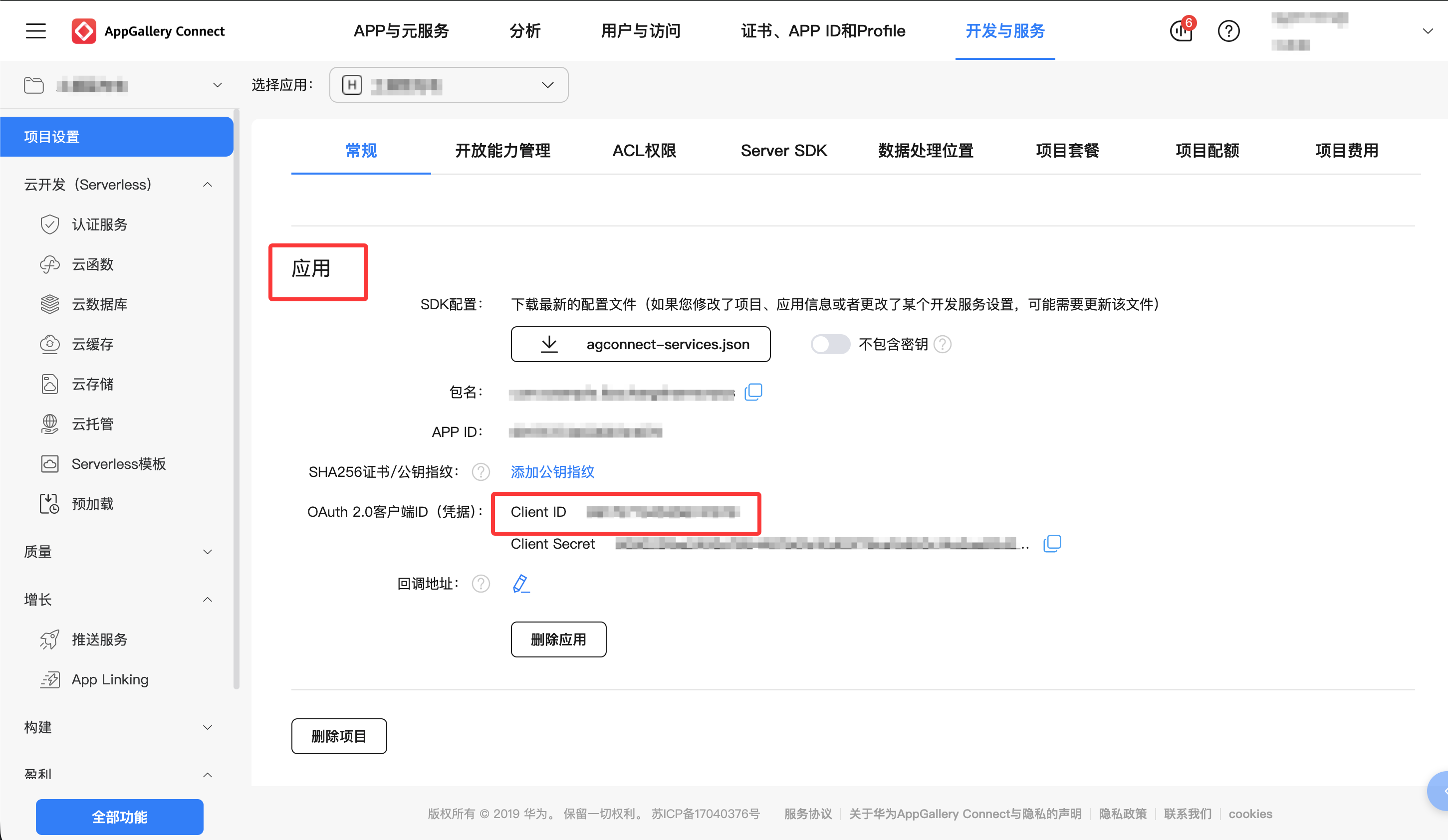Click help icon next to 不包含密钥
This screenshot has width=1448, height=840.
[943, 344]
